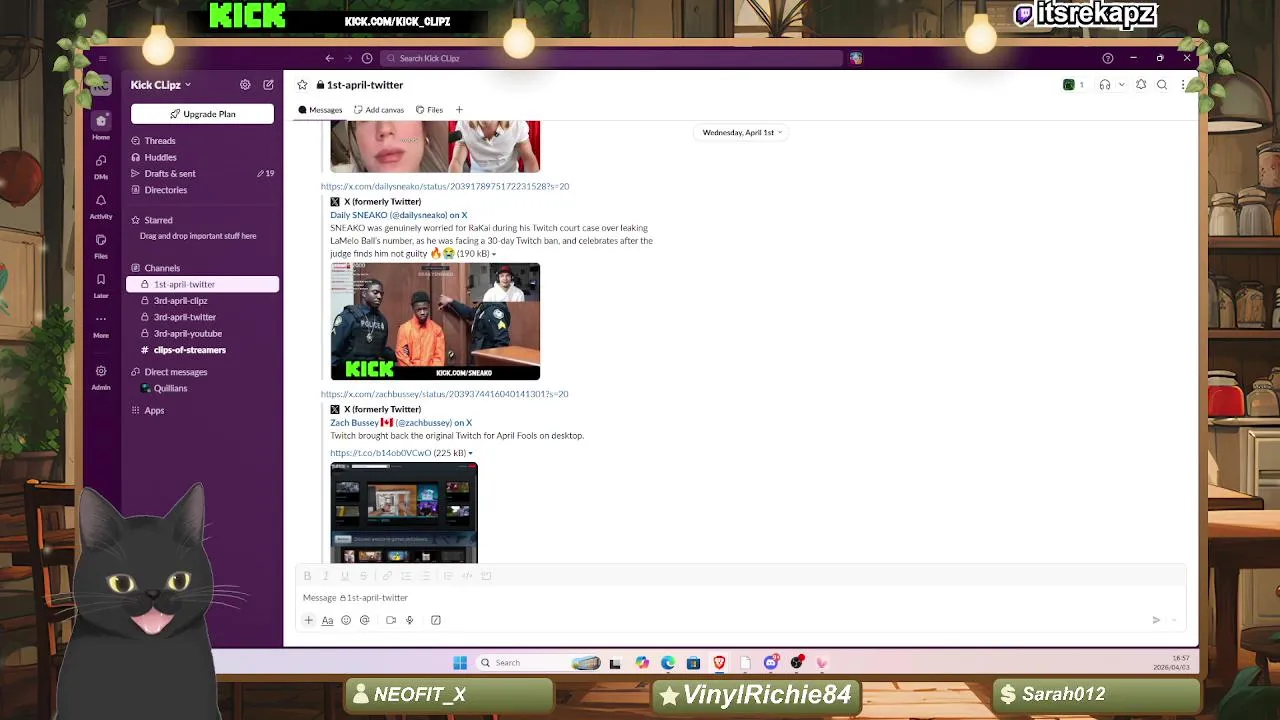This screenshot has width=1280, height=720.
Task: Open Threads in the sidebar
Action: point(159,141)
